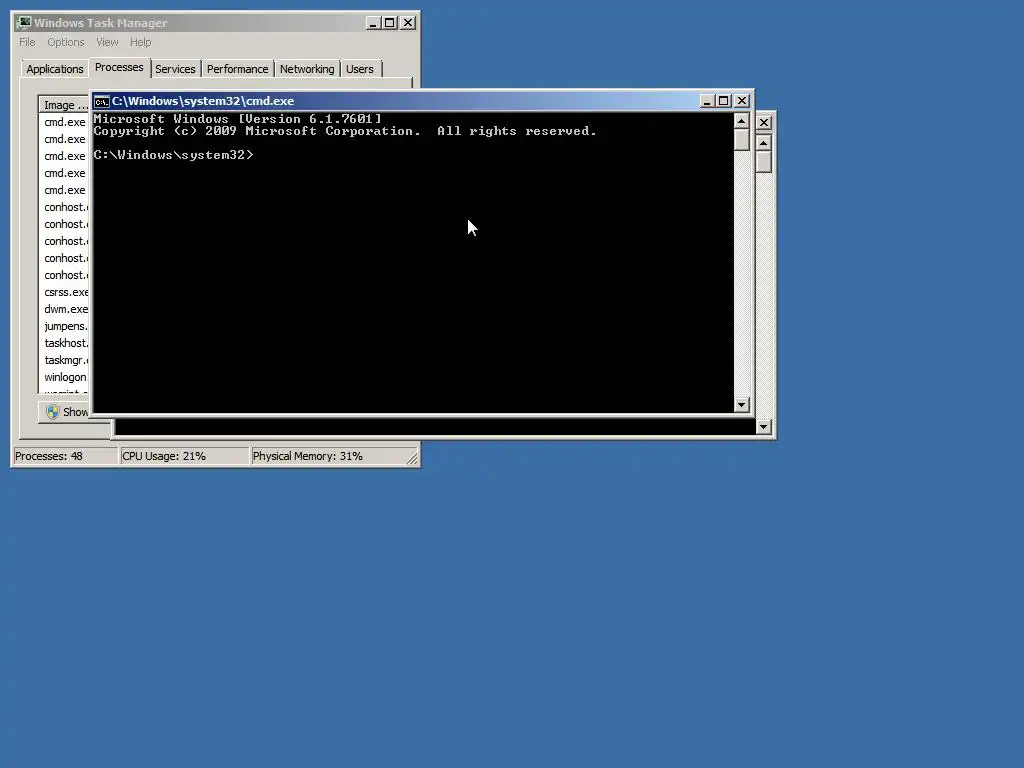The image size is (1024, 768).
Task: Click the scrollbar thumb of rear cmd window
Action: (763, 161)
